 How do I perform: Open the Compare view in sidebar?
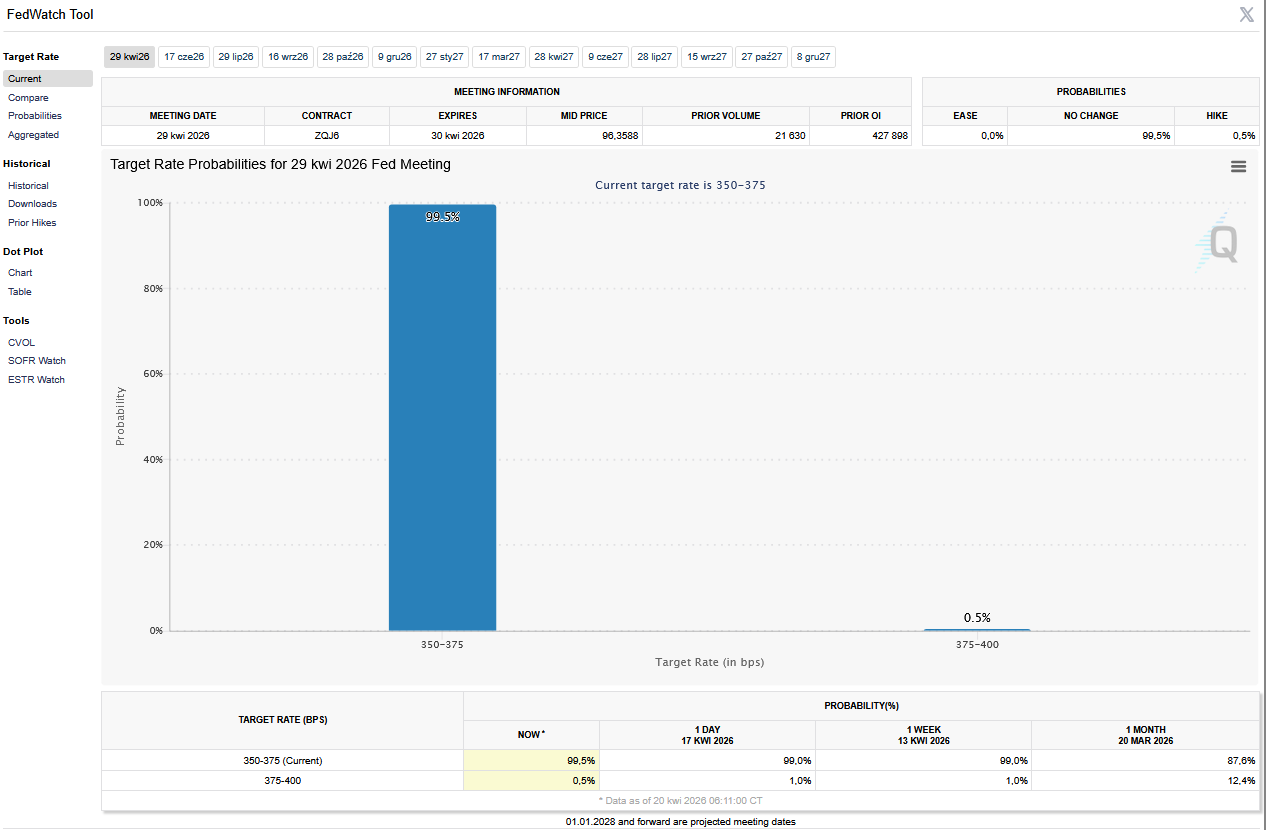(x=28, y=98)
